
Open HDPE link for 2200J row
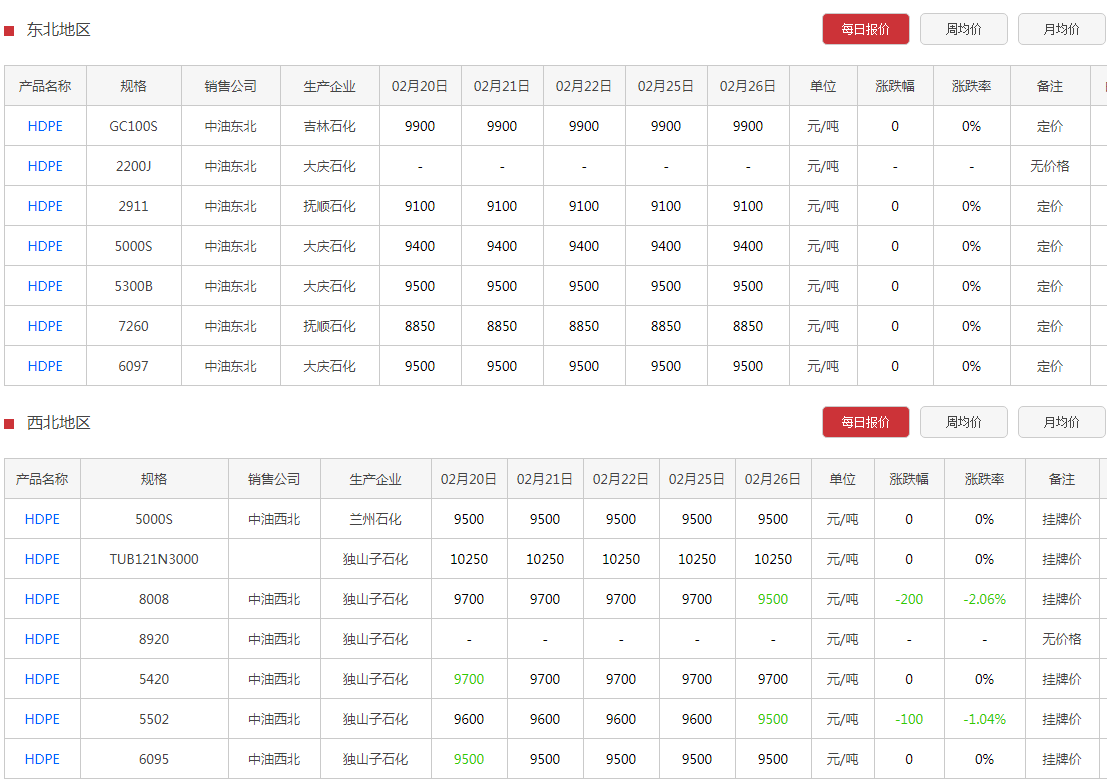(45, 166)
